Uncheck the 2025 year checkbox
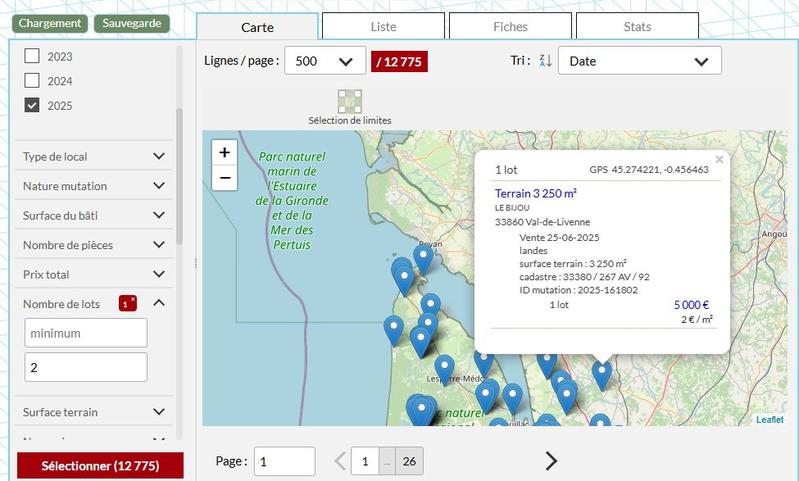The width and height of the screenshot is (799, 481). (x=32, y=105)
